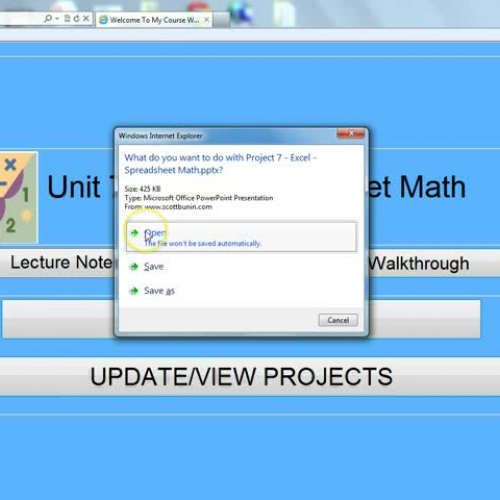The height and width of the screenshot is (500, 500).
Task: Click the Windows Internet Explorer dialog title bar
Action: coord(227,136)
